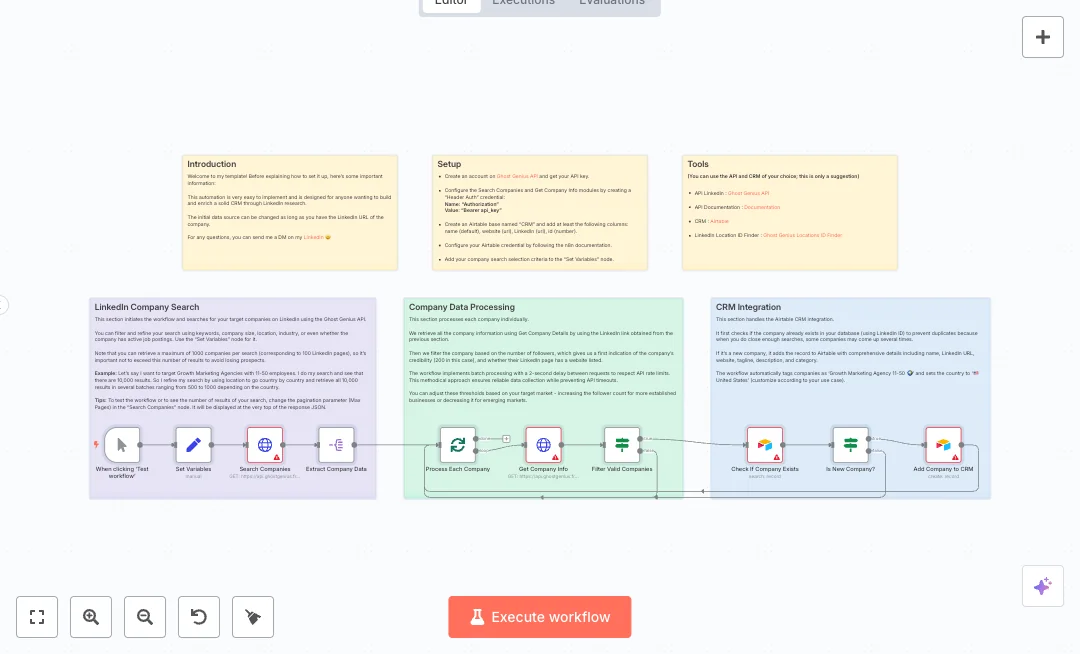Open the Is New Company? node

click(850, 445)
